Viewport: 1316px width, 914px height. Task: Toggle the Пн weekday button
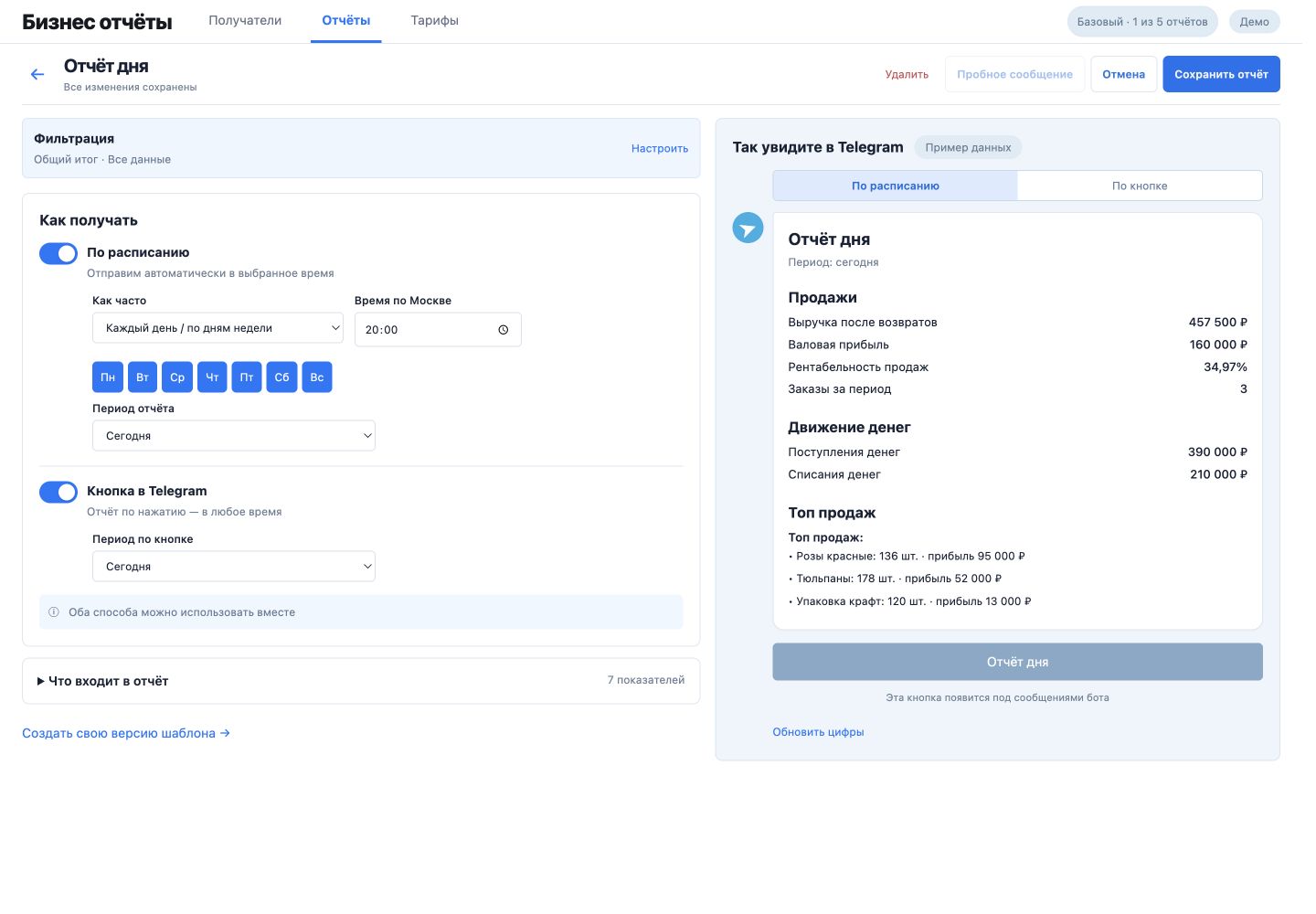(x=108, y=377)
